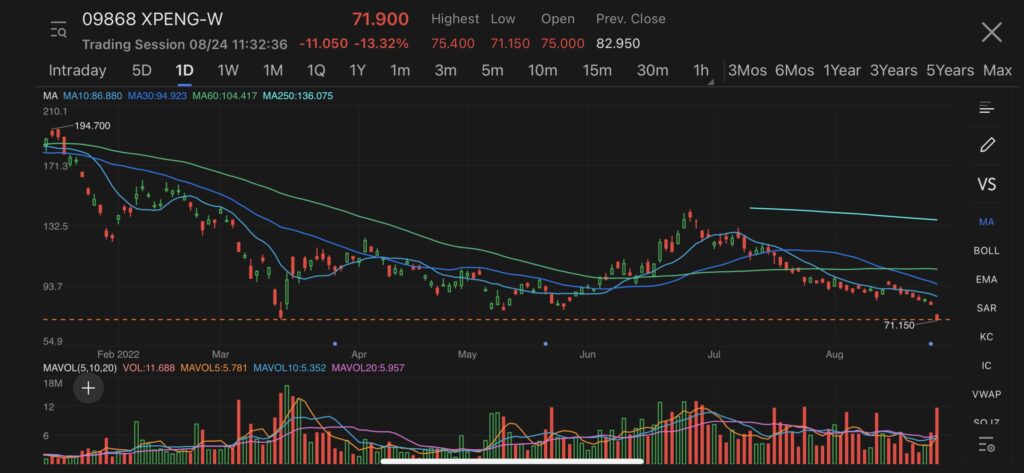Click the MAVOL10:5.352 legend value

(x=289, y=368)
